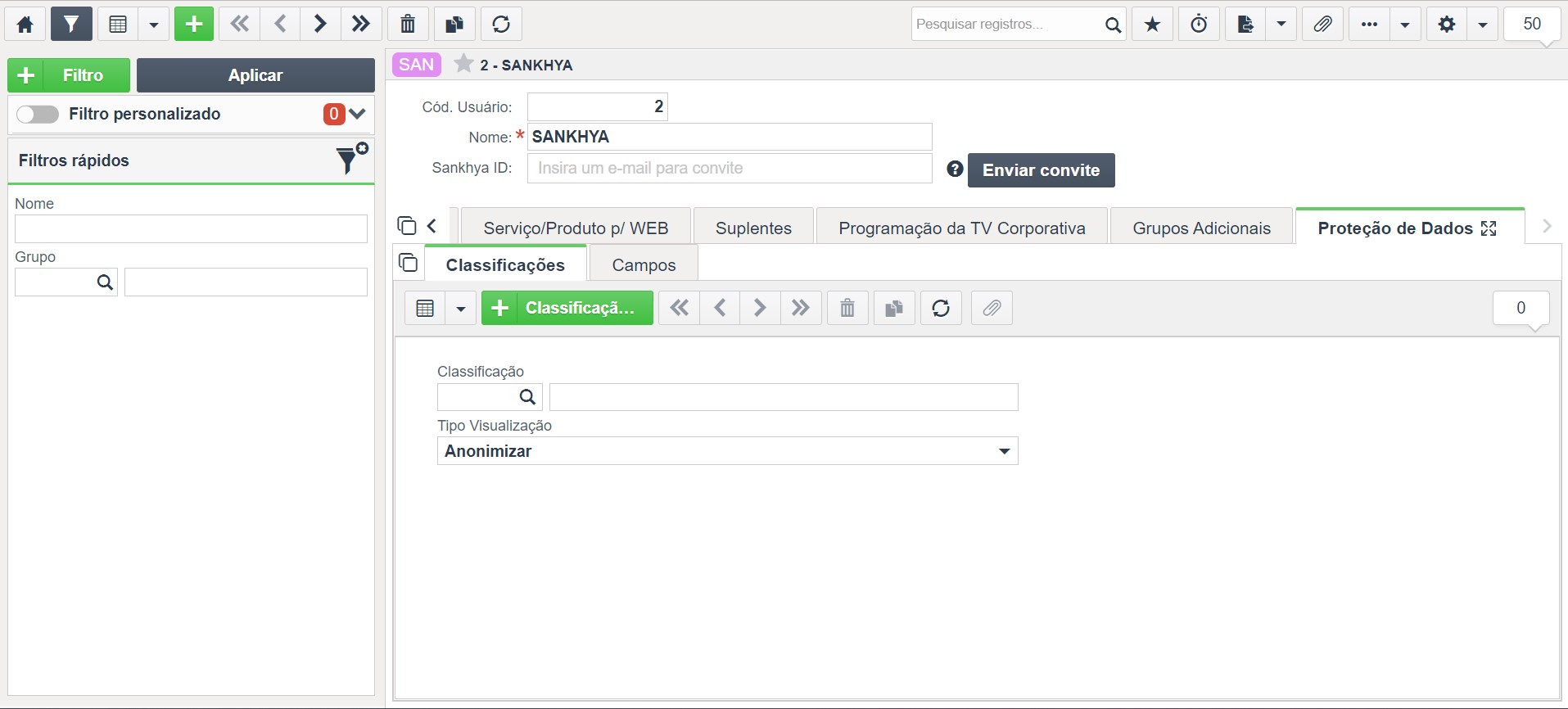Focus the Nome quick filter field
Image resolution: width=1568 pixels, height=709 pixels.
point(191,228)
